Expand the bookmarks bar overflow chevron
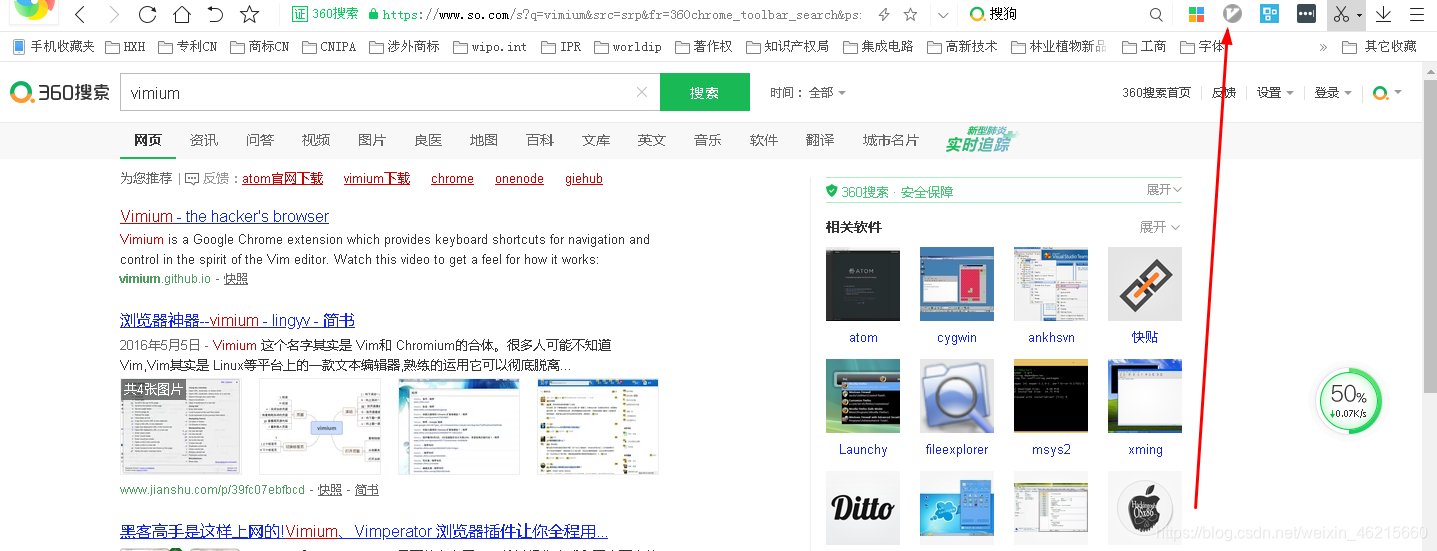1437x551 pixels. coord(1324,47)
